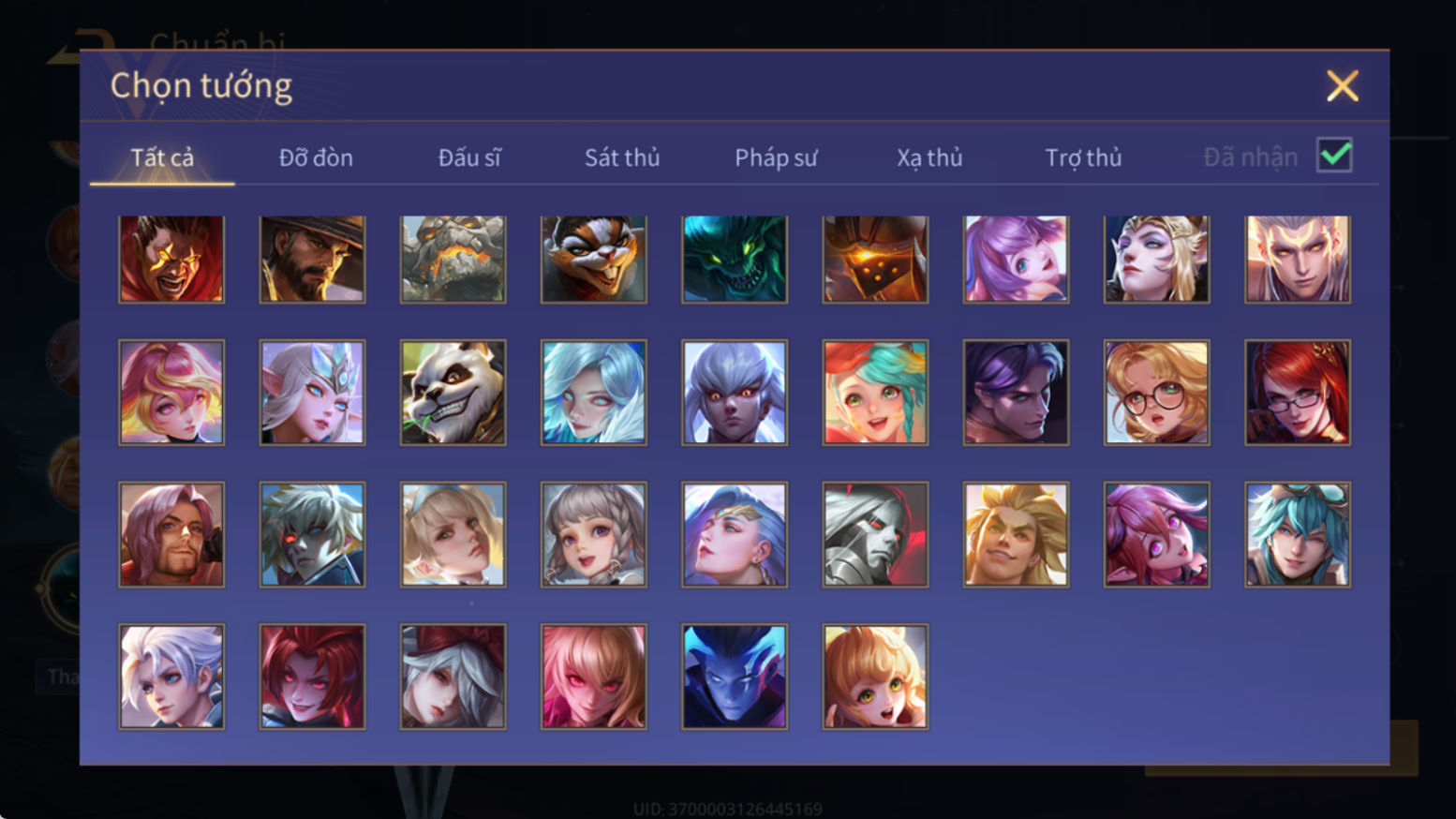Select the red-haired hero wearing glasses
Screen dimensions: 1456x819
tap(1298, 393)
